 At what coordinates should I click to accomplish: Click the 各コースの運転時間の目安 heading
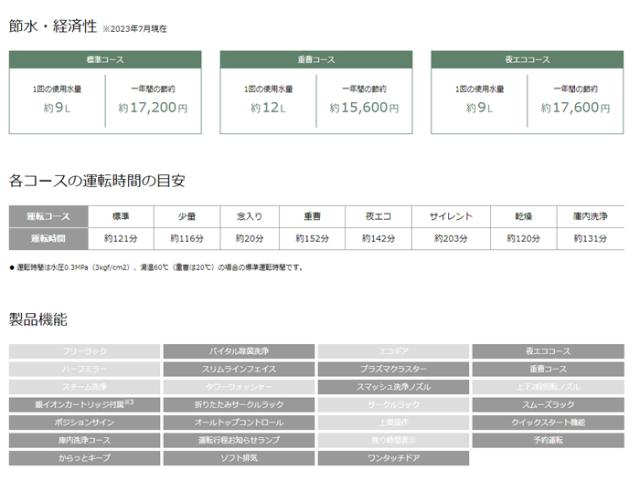tap(97, 180)
